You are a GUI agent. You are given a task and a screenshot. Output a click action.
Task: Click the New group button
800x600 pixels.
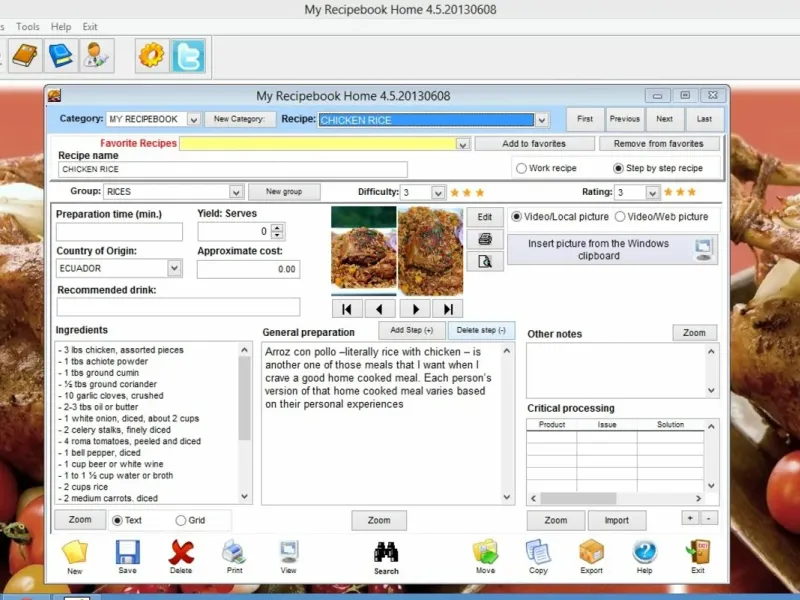point(284,192)
